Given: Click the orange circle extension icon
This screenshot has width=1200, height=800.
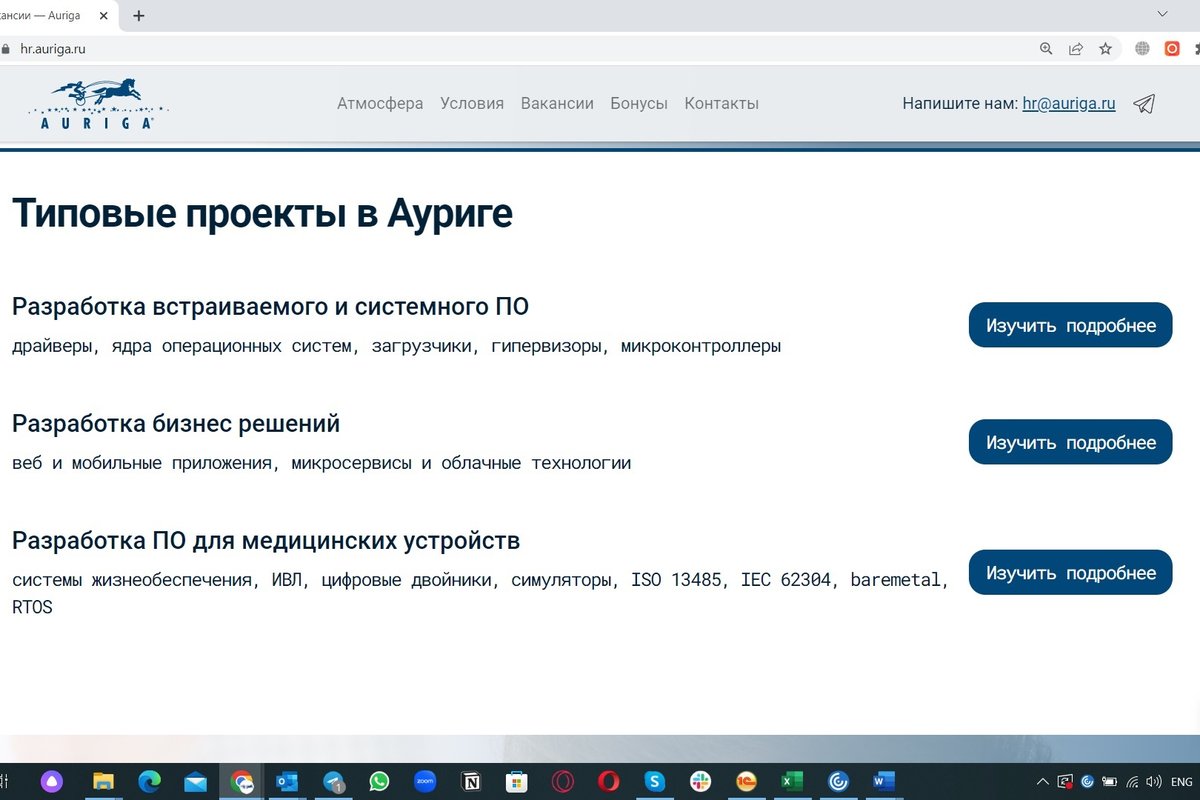Looking at the screenshot, I should coord(1172,48).
